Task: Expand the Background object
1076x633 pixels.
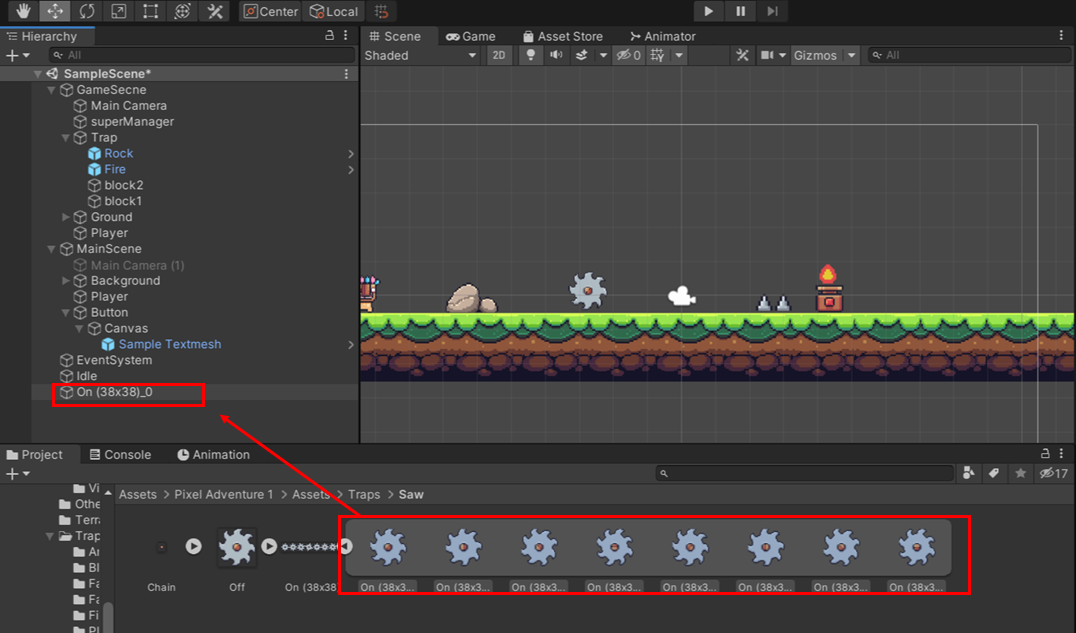Action: pyautogui.click(x=66, y=281)
